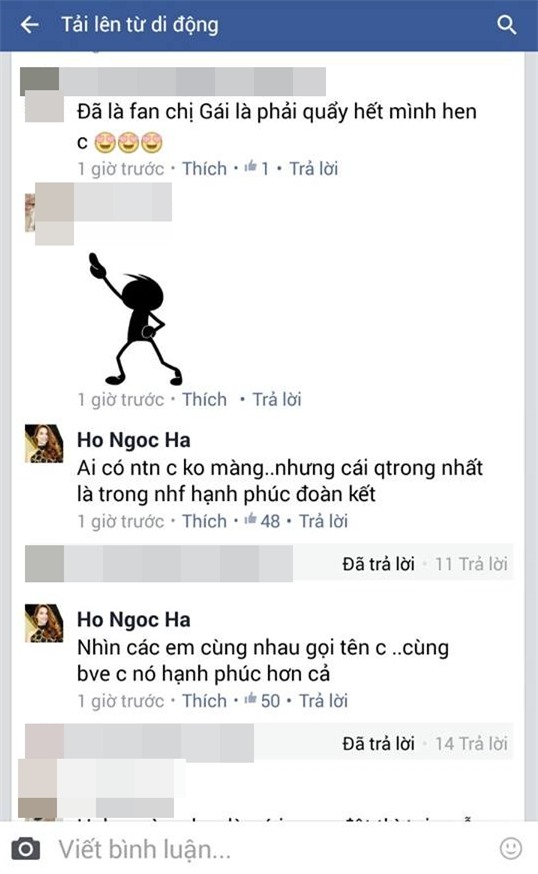Reply to the 'Đã là fan chị Gái' comment

313,168
